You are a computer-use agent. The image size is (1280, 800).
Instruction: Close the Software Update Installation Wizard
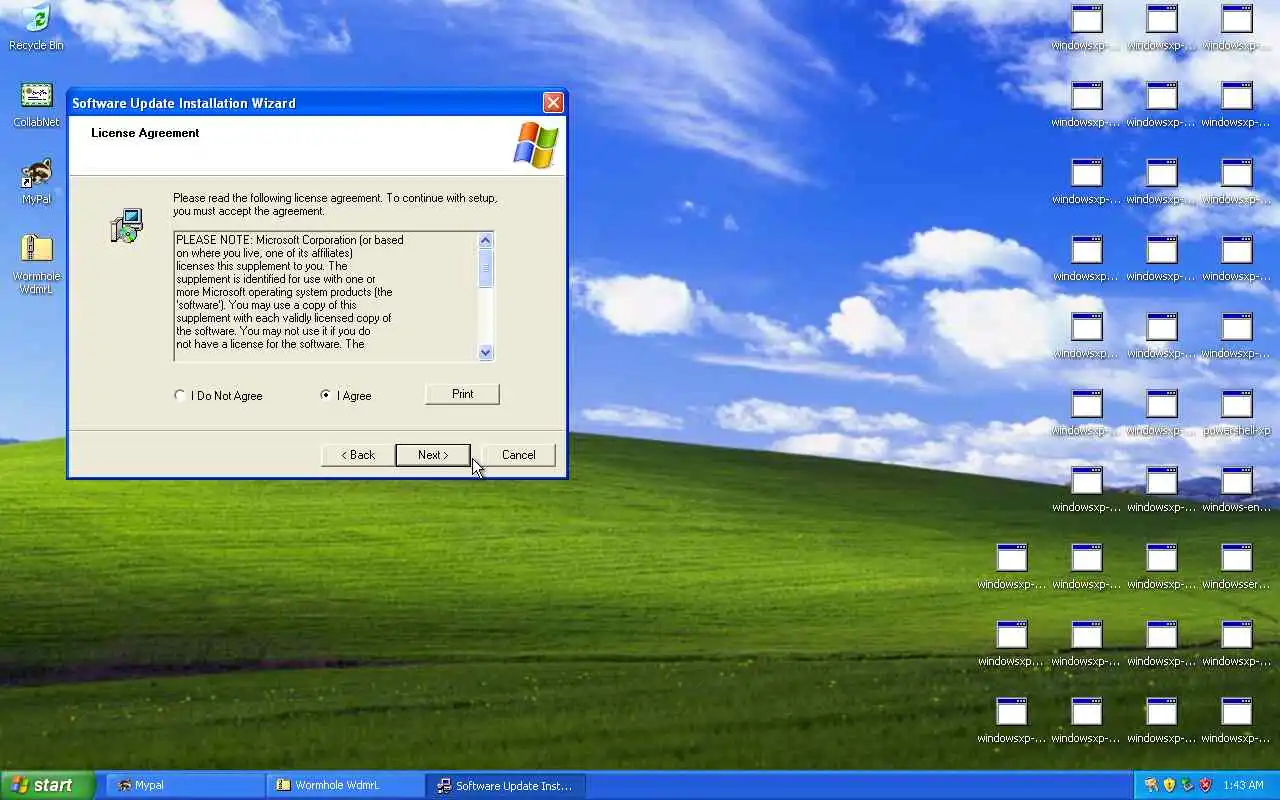coord(553,103)
